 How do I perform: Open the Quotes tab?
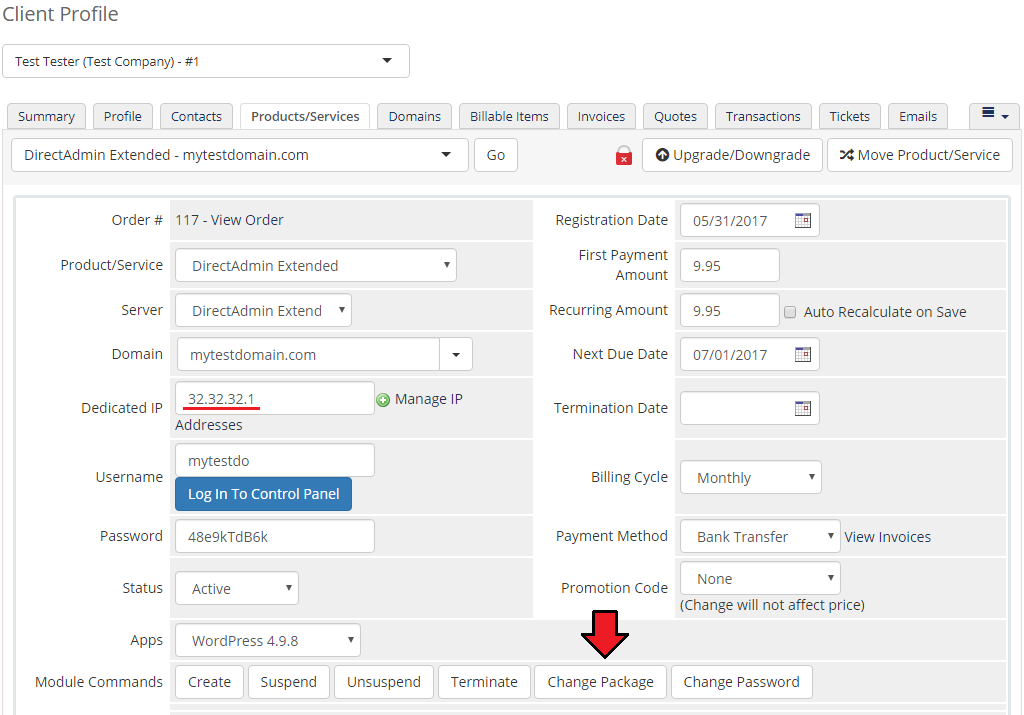coord(675,116)
